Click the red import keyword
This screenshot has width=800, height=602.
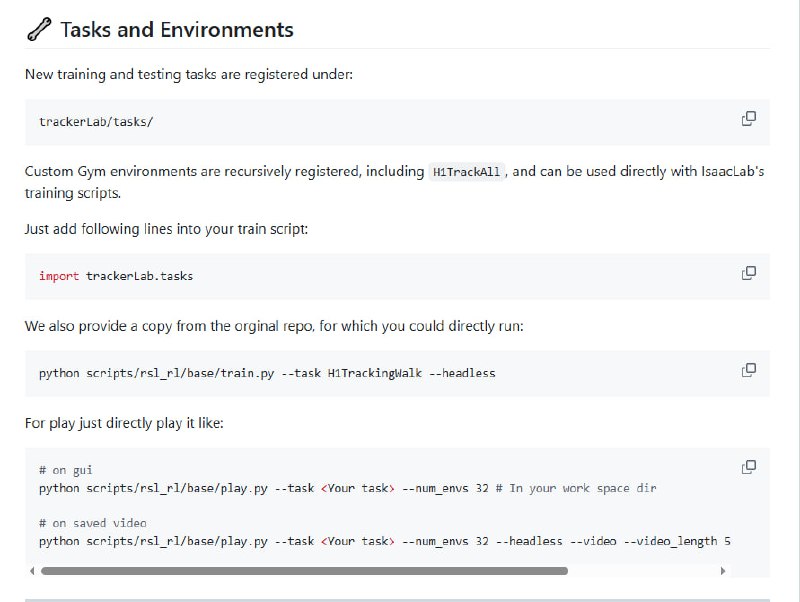click(x=59, y=276)
